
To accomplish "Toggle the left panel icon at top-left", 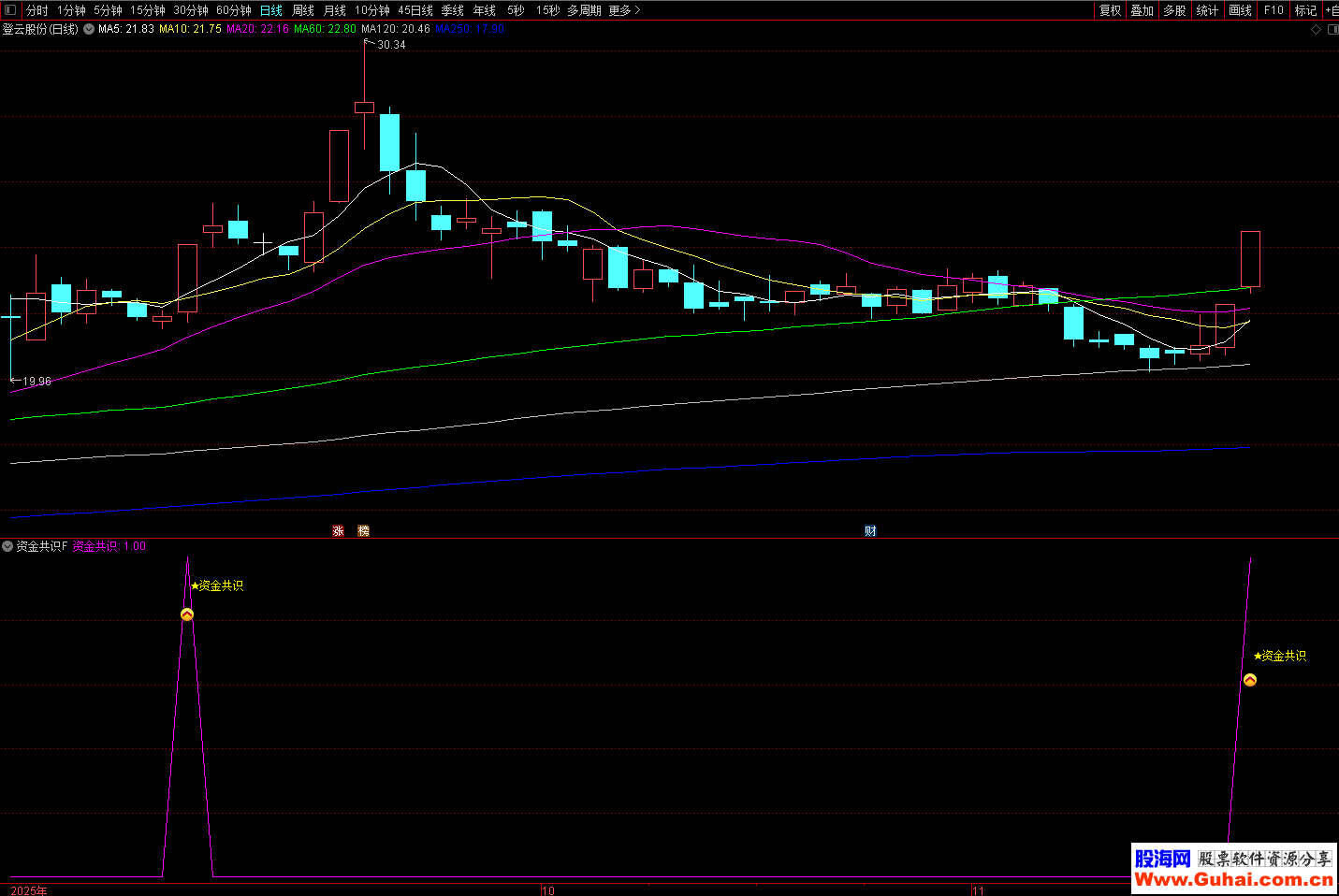I will (x=10, y=10).
